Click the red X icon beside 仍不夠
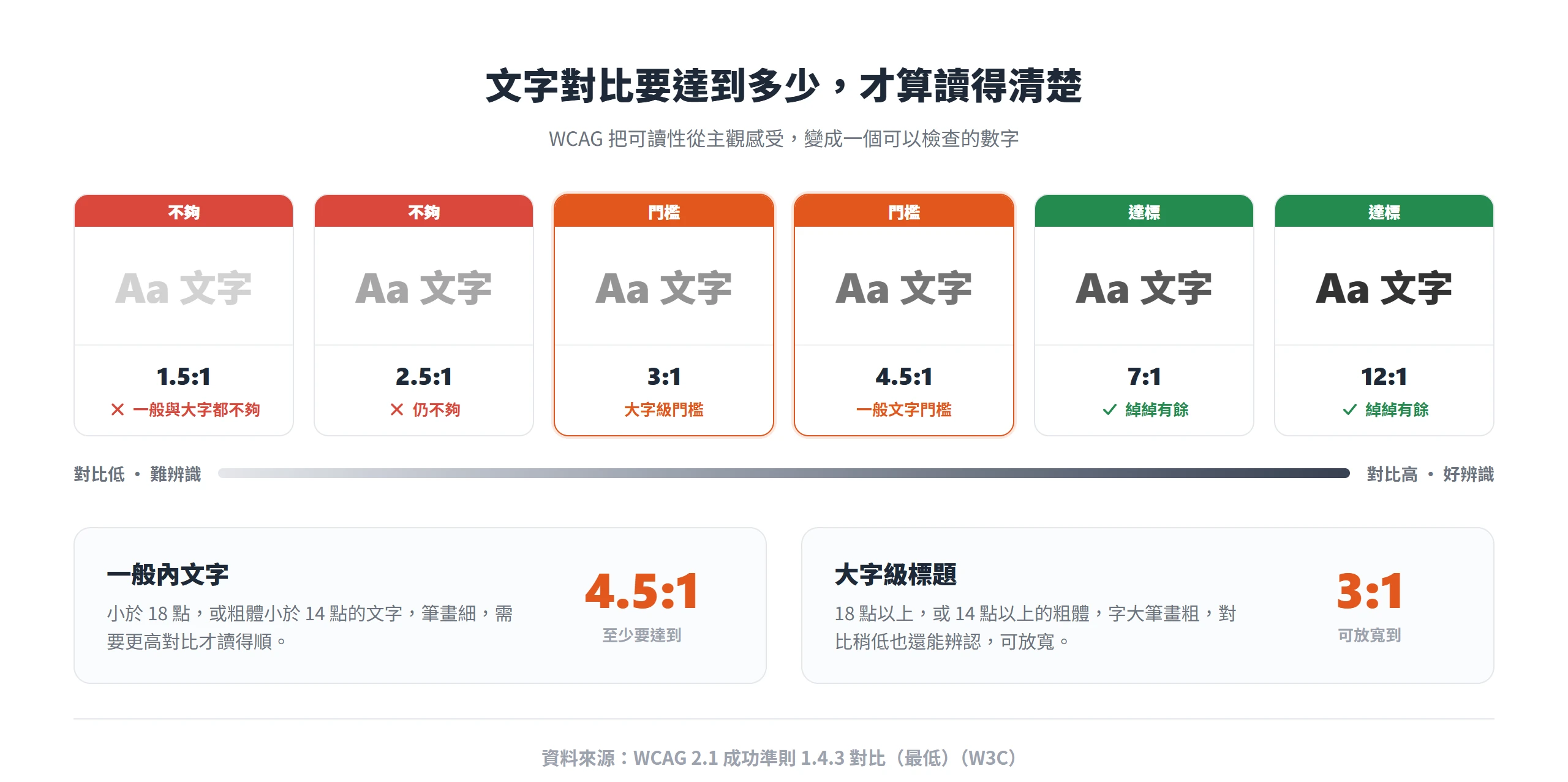 (x=397, y=409)
